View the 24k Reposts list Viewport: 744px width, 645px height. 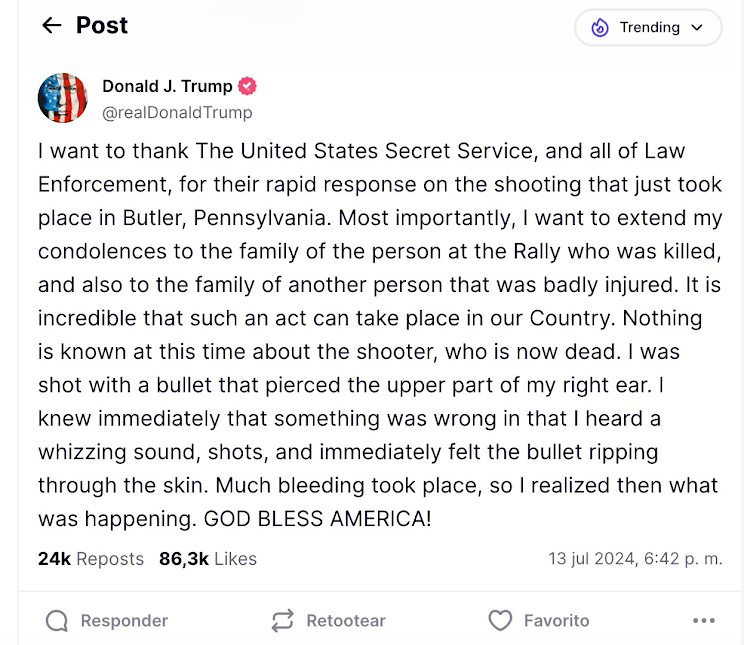click(x=91, y=559)
